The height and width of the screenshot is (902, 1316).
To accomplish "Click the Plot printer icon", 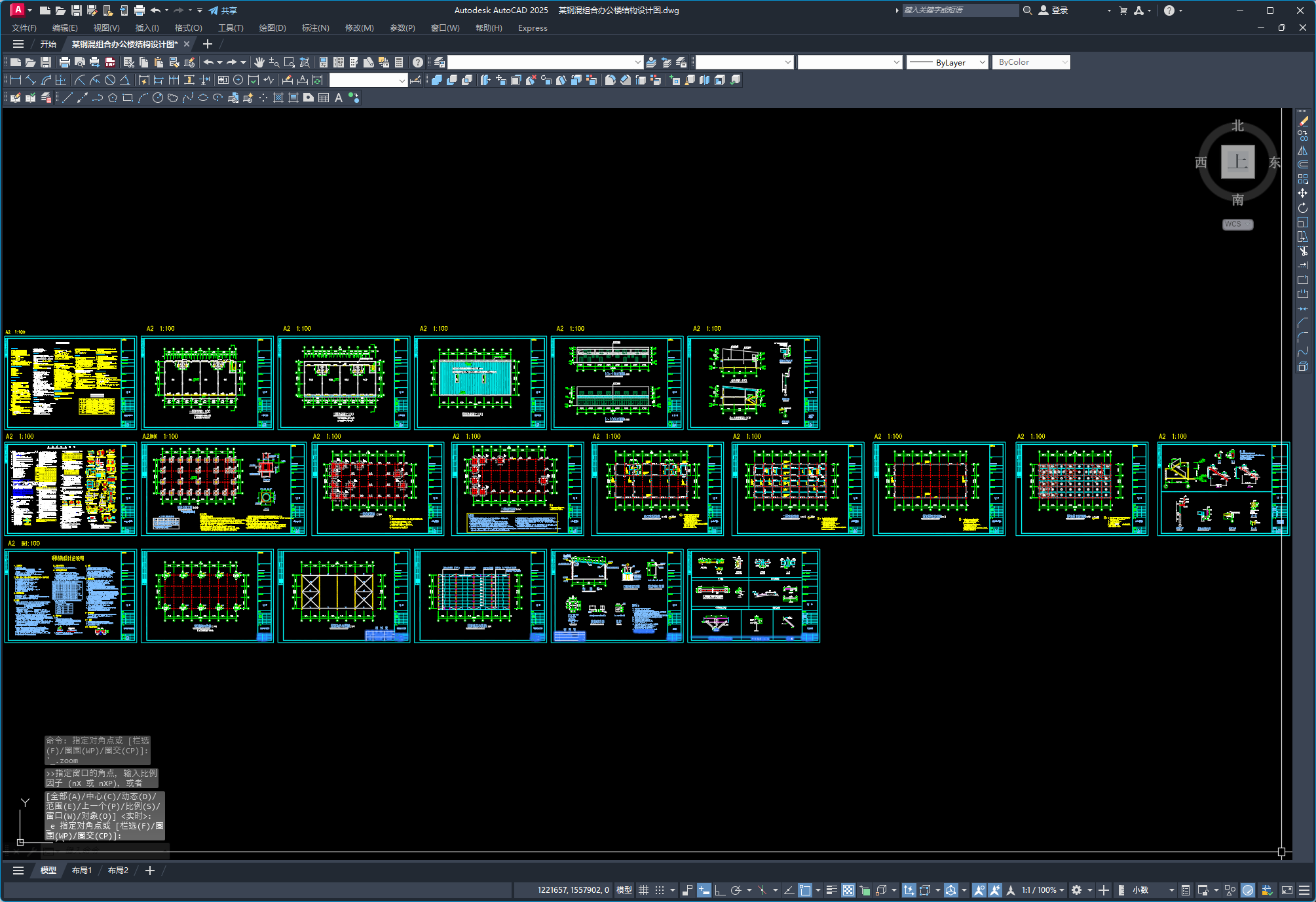I will coord(64,62).
